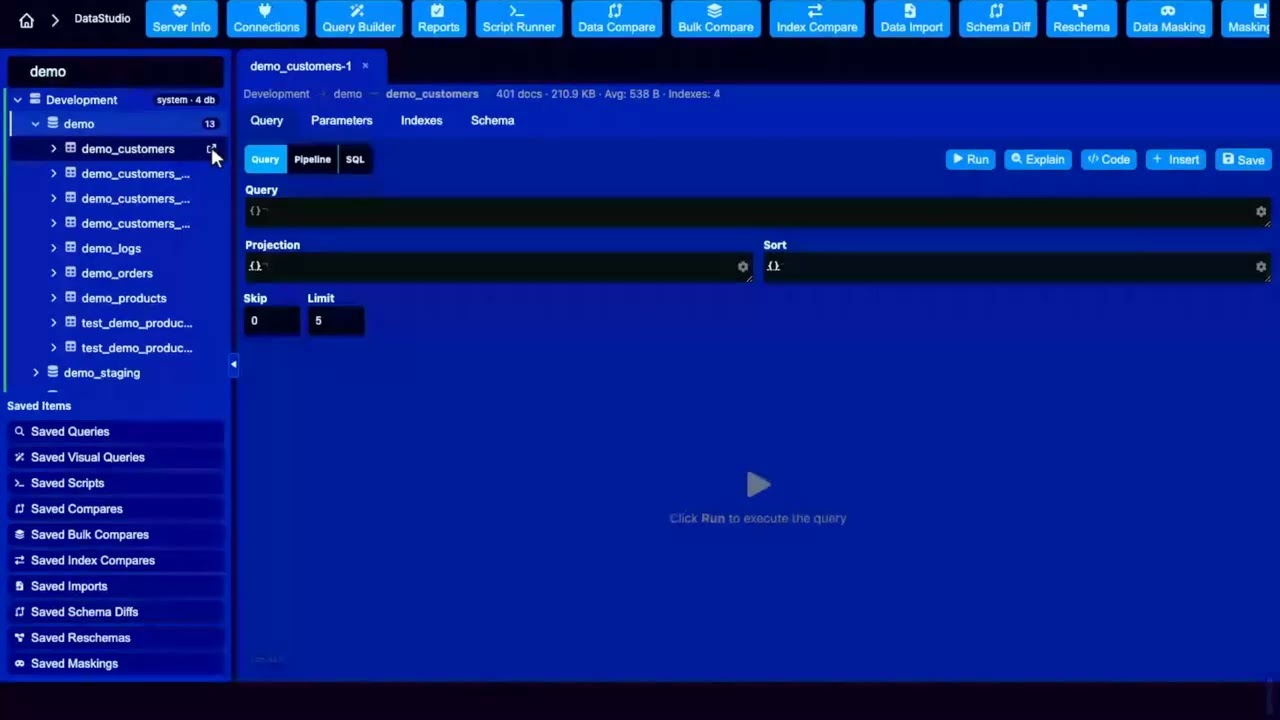Select the demo_orders collection
The image size is (1280, 720).
tap(117, 273)
